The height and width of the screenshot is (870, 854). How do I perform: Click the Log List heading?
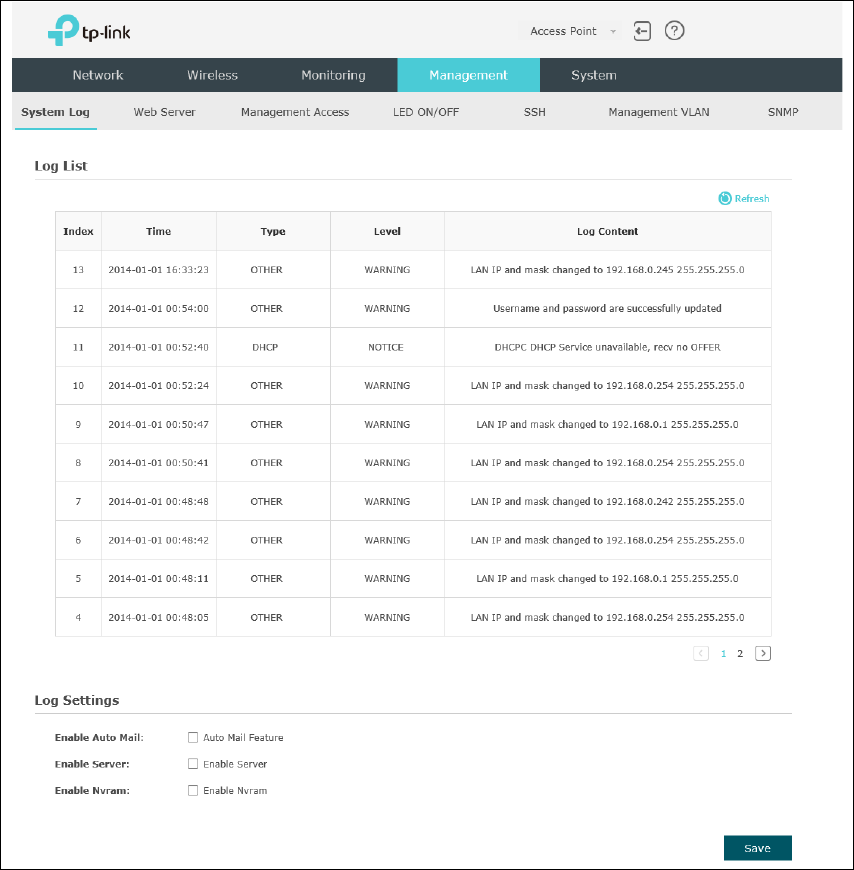(x=61, y=166)
